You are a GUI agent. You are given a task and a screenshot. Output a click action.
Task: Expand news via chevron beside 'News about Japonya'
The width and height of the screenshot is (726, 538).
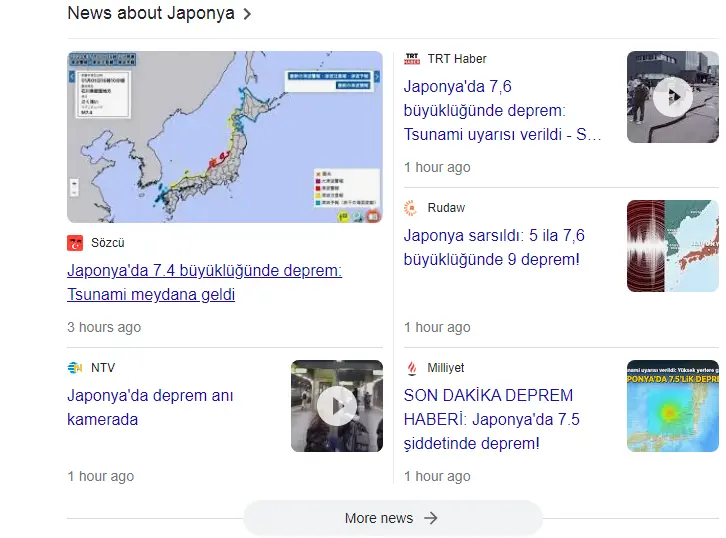pos(247,14)
